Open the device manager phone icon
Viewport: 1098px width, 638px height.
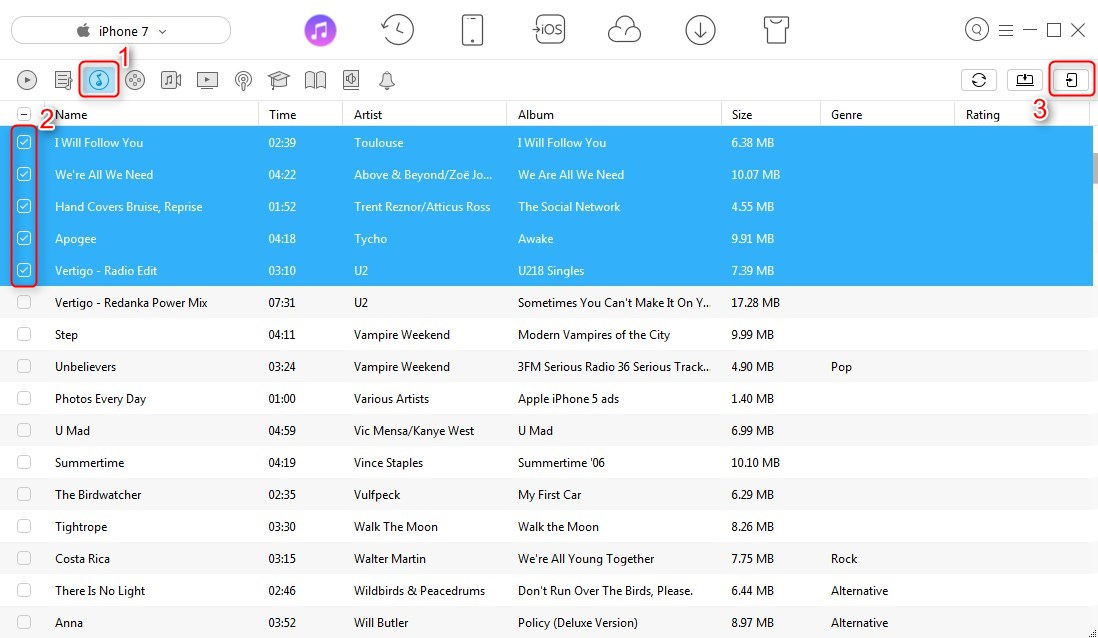(x=473, y=31)
